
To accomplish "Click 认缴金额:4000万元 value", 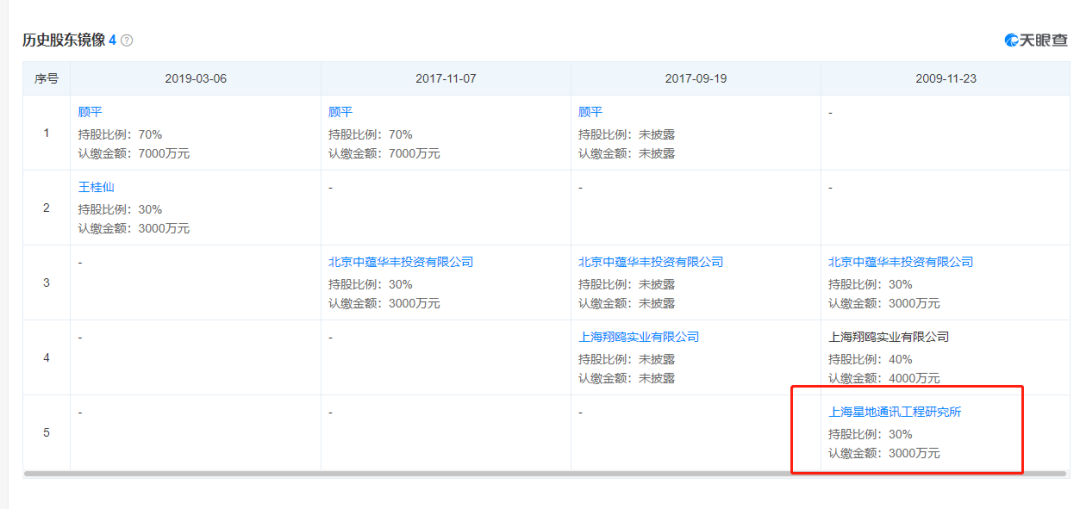I will 884,378.
